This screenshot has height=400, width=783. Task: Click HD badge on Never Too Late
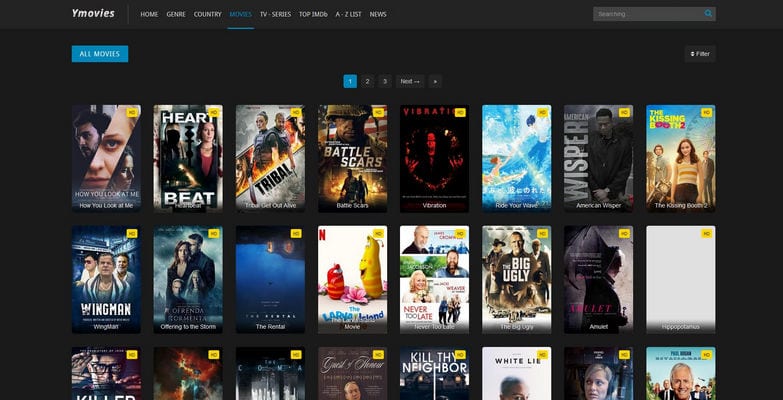pos(460,234)
